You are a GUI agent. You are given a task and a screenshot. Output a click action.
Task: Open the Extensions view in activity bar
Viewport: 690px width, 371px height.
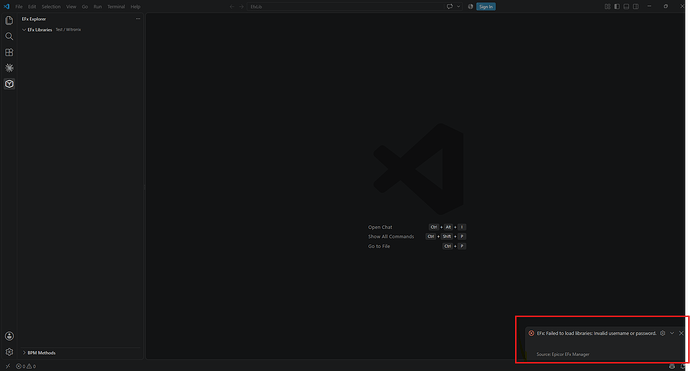9,52
